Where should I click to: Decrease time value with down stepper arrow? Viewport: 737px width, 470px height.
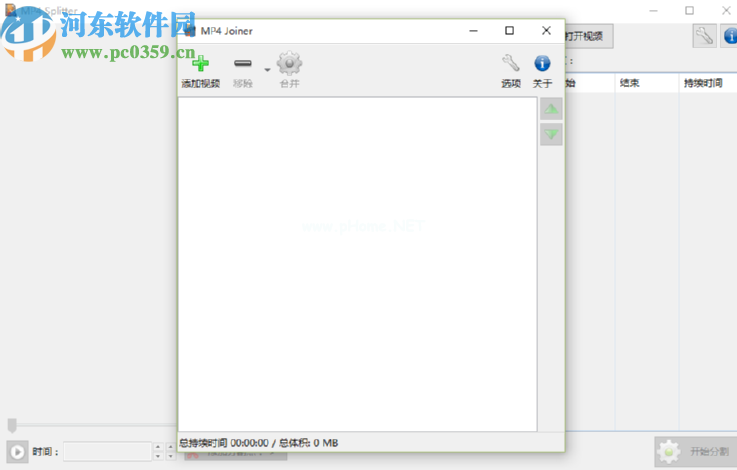click(x=158, y=456)
